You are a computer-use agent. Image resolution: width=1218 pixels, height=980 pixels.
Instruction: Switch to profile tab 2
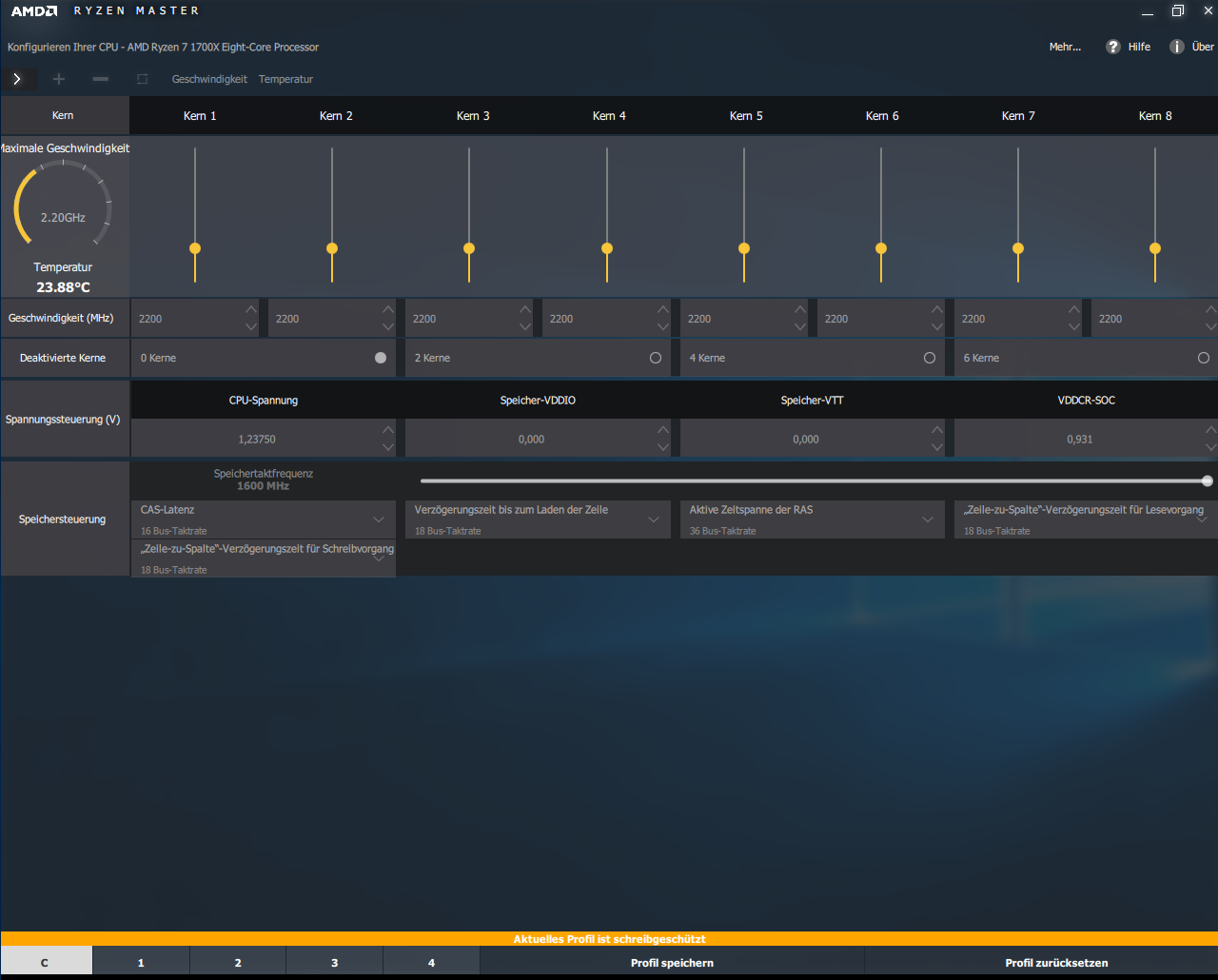238,962
